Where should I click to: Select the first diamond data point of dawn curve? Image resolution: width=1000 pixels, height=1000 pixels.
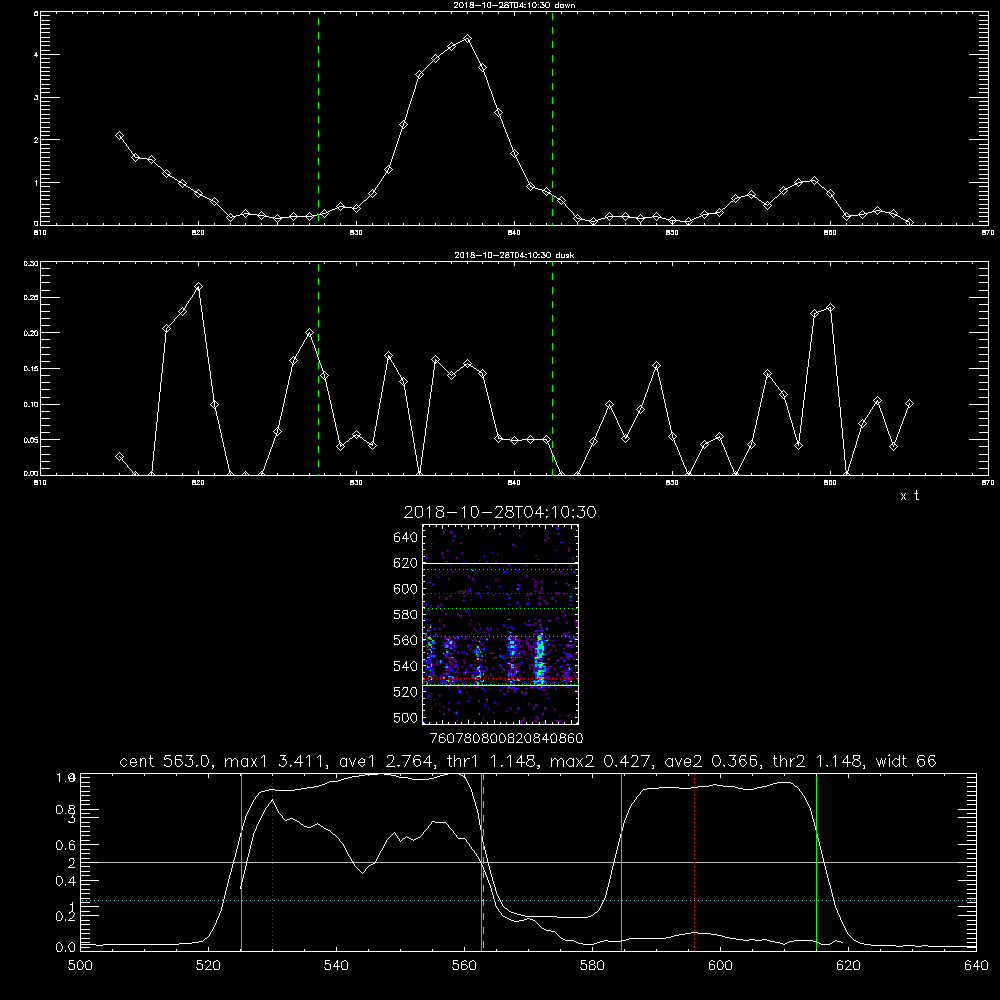[x=119, y=136]
